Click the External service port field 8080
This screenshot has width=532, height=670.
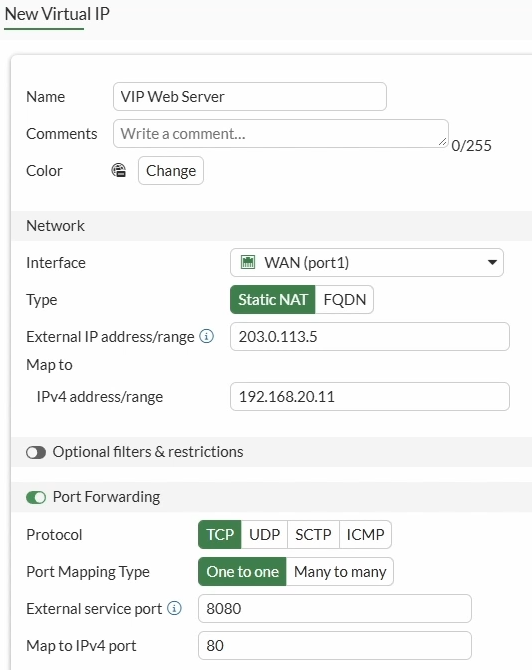[x=335, y=608]
